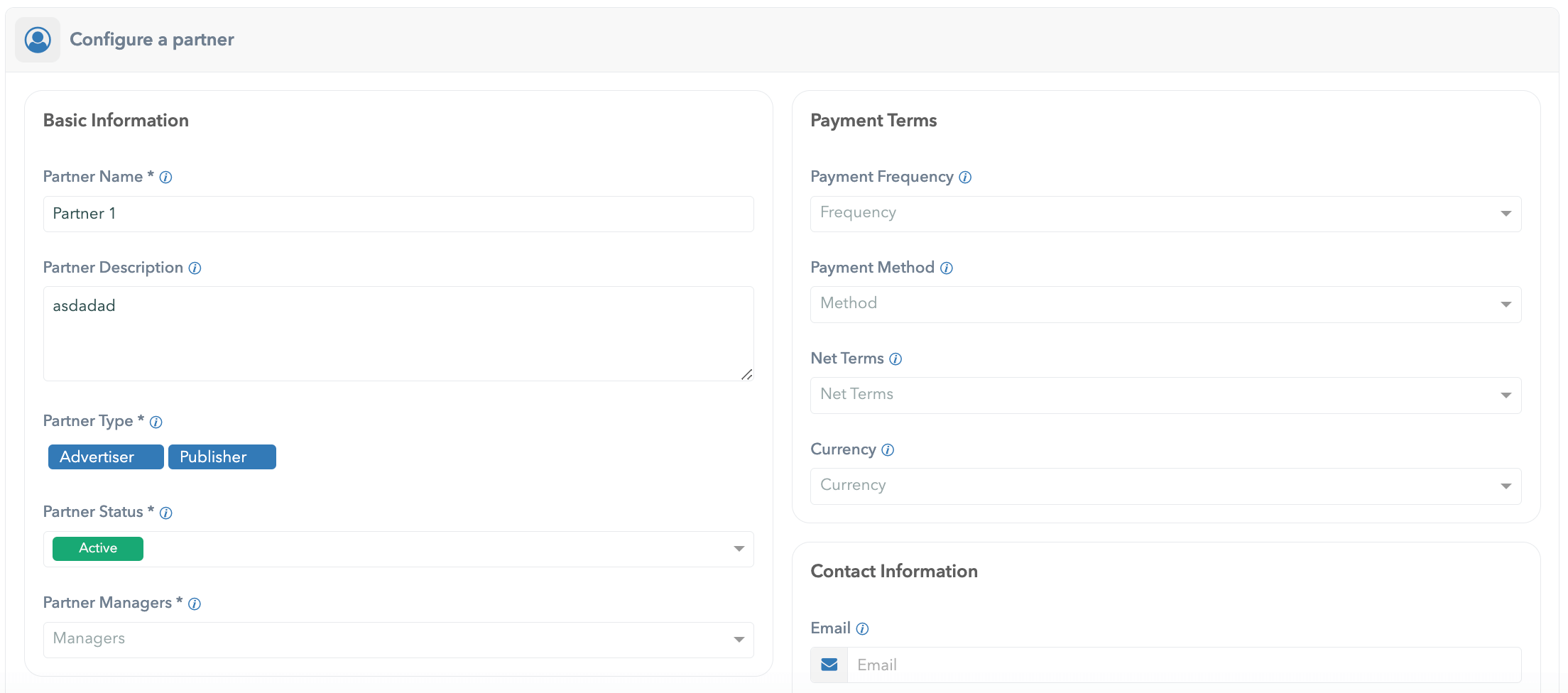Click the Net Terms info icon

[895, 359]
